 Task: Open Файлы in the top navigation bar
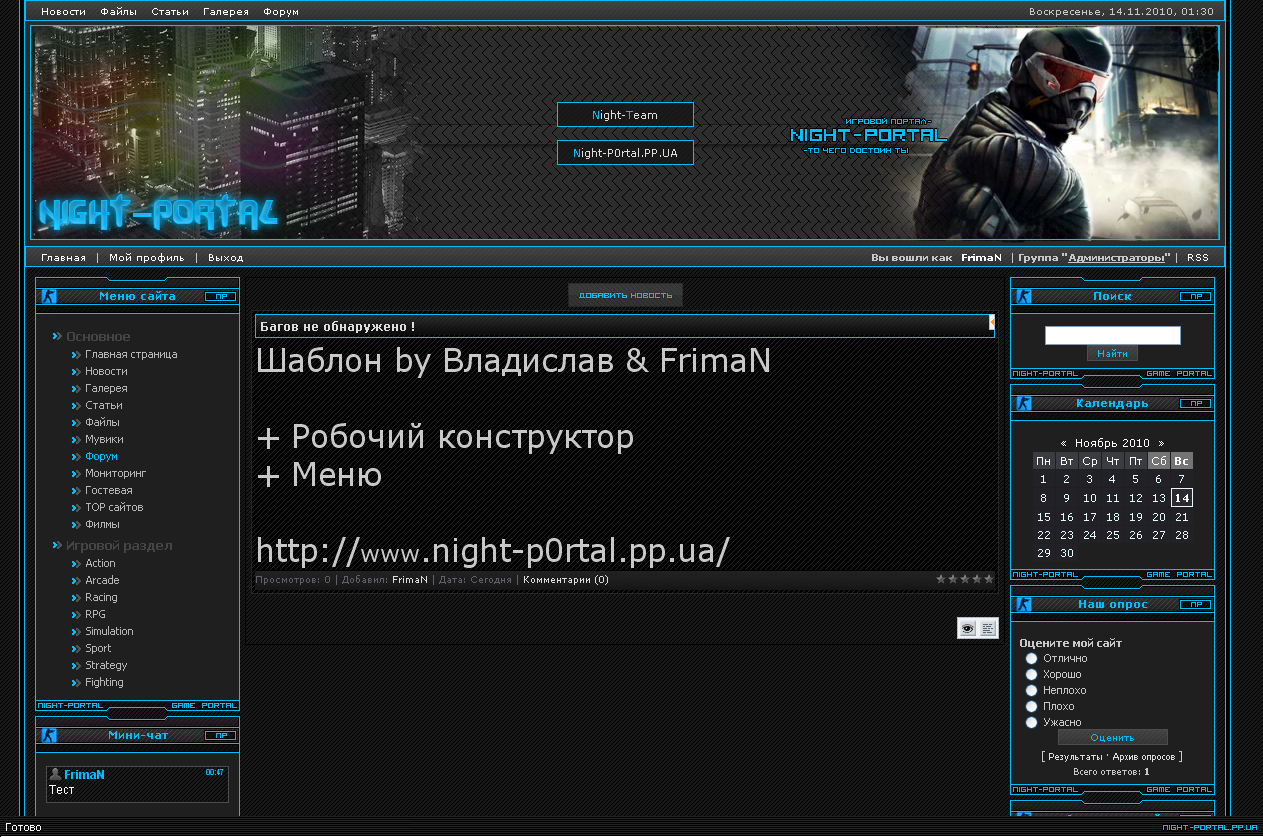(x=119, y=12)
